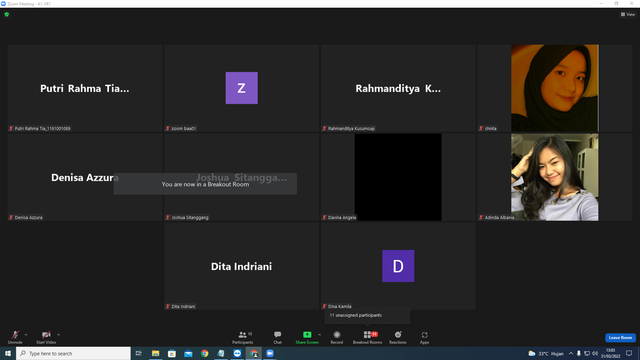The image size is (640, 360).
Task: Select Adinda Albania's video tile
Action: [x=555, y=177]
